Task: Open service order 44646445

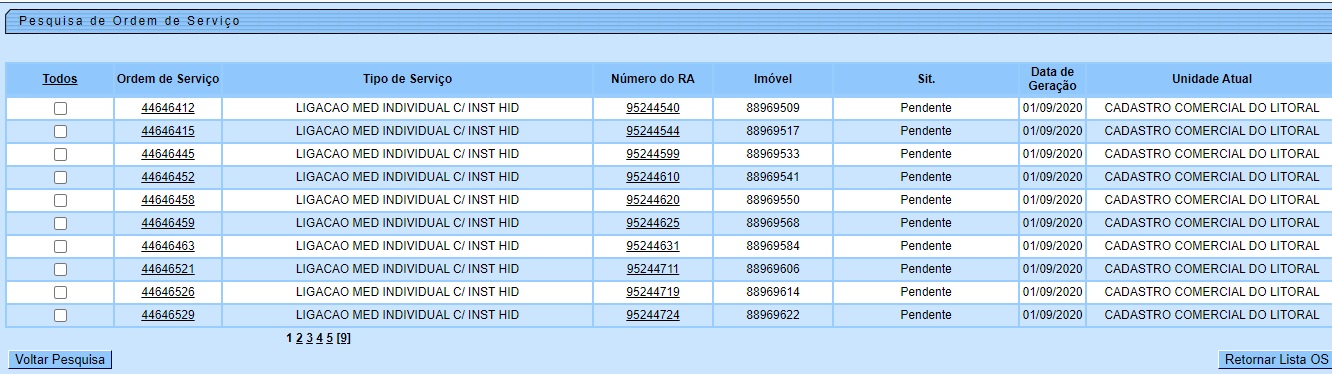Action: [x=168, y=154]
